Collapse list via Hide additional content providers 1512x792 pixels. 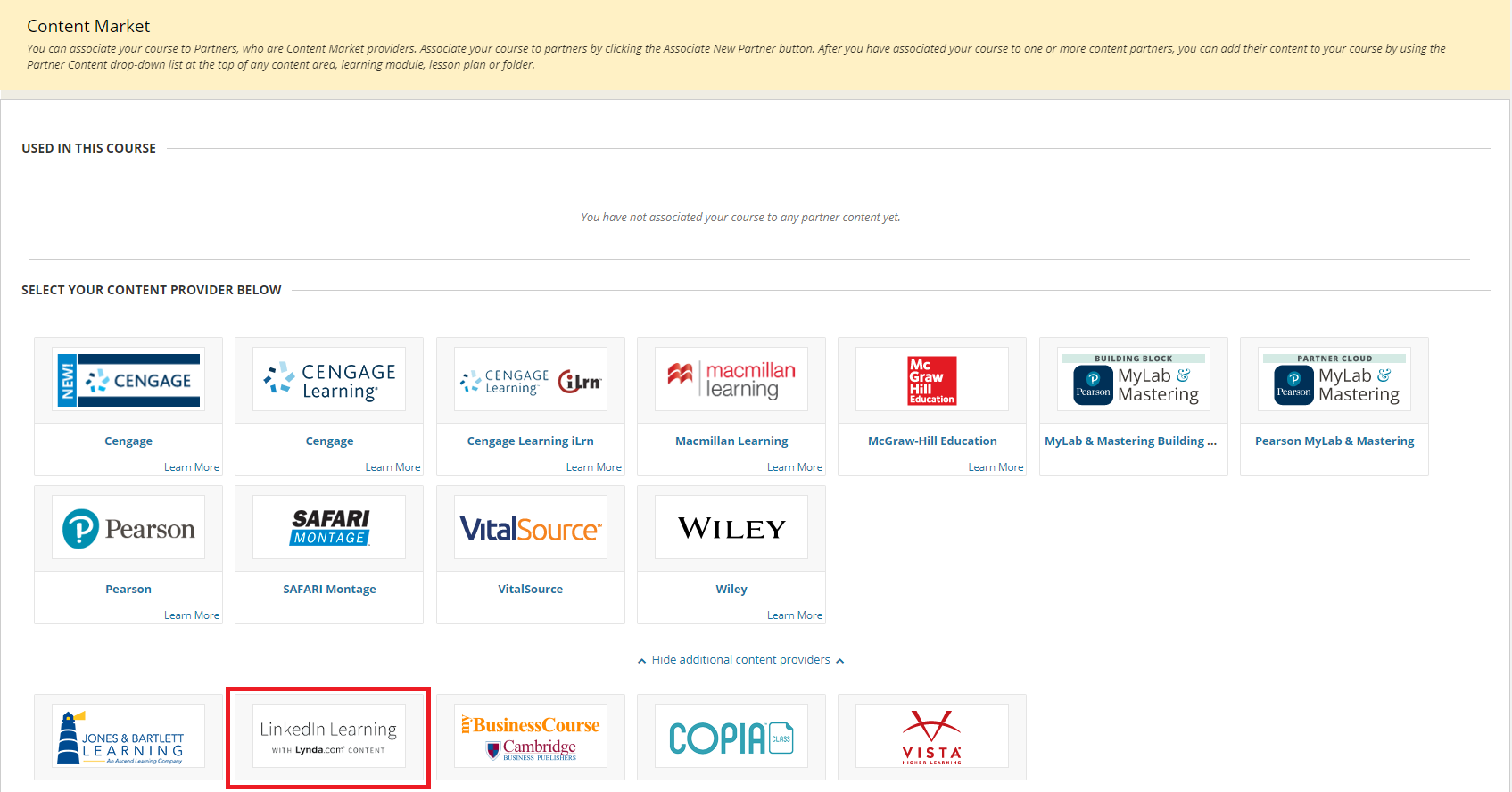coord(740,660)
